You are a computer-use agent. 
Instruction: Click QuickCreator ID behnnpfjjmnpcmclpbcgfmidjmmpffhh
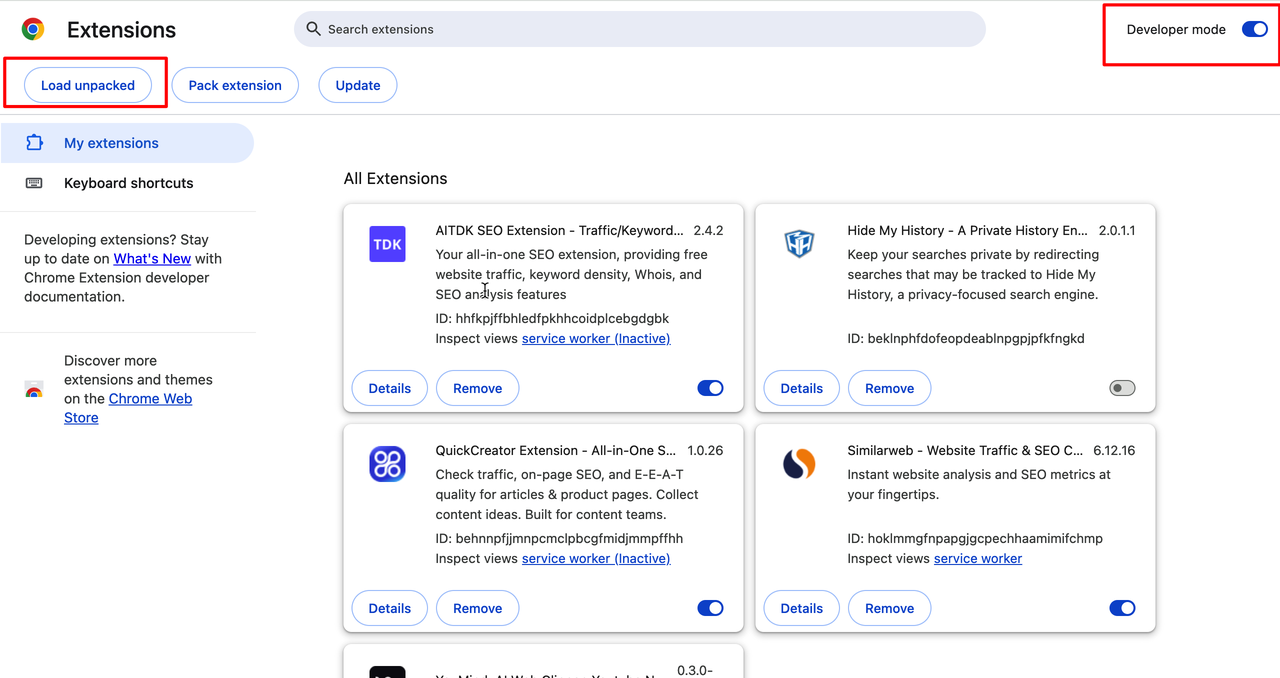[x=559, y=538]
